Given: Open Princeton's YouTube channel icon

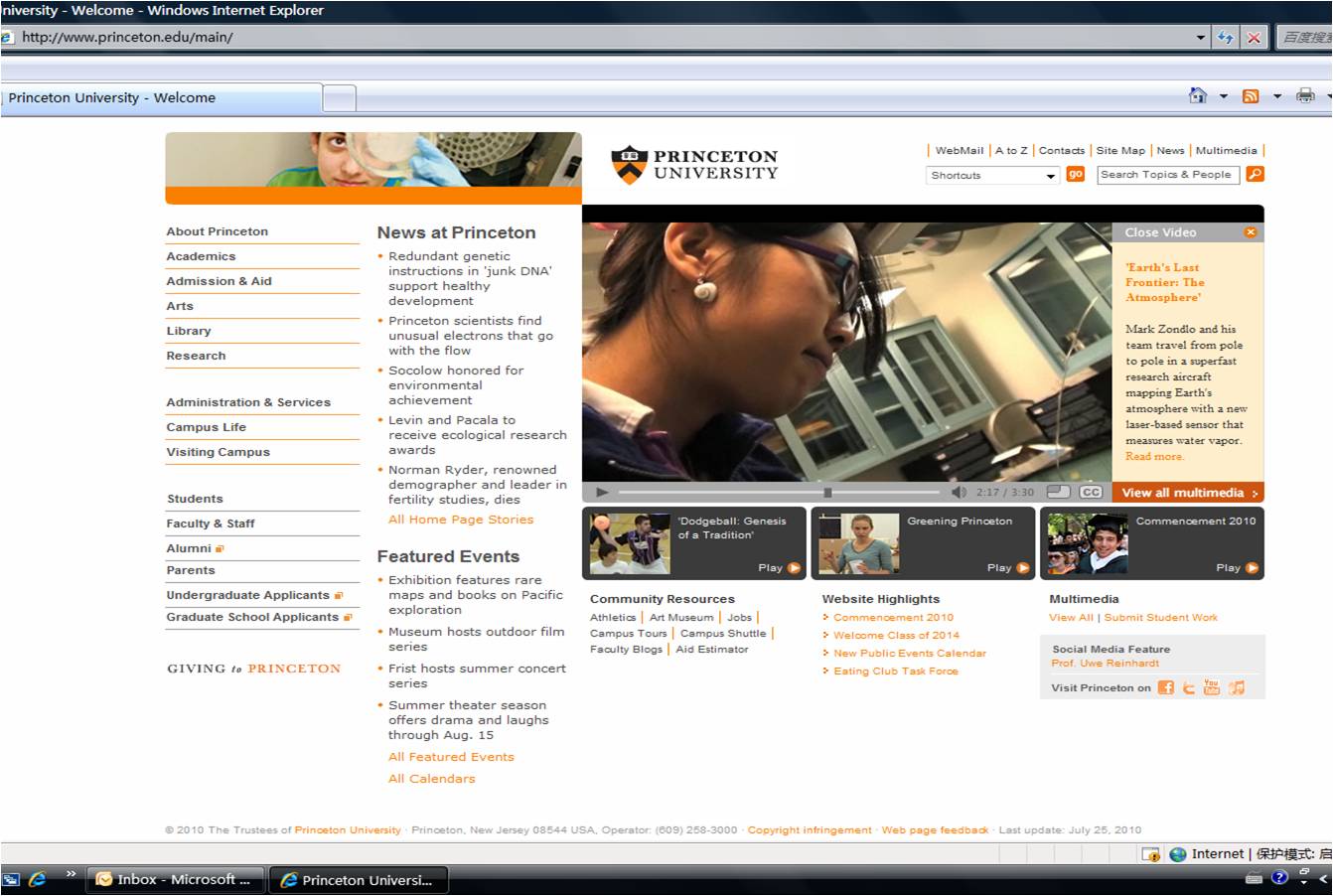Looking at the screenshot, I should [1212, 687].
